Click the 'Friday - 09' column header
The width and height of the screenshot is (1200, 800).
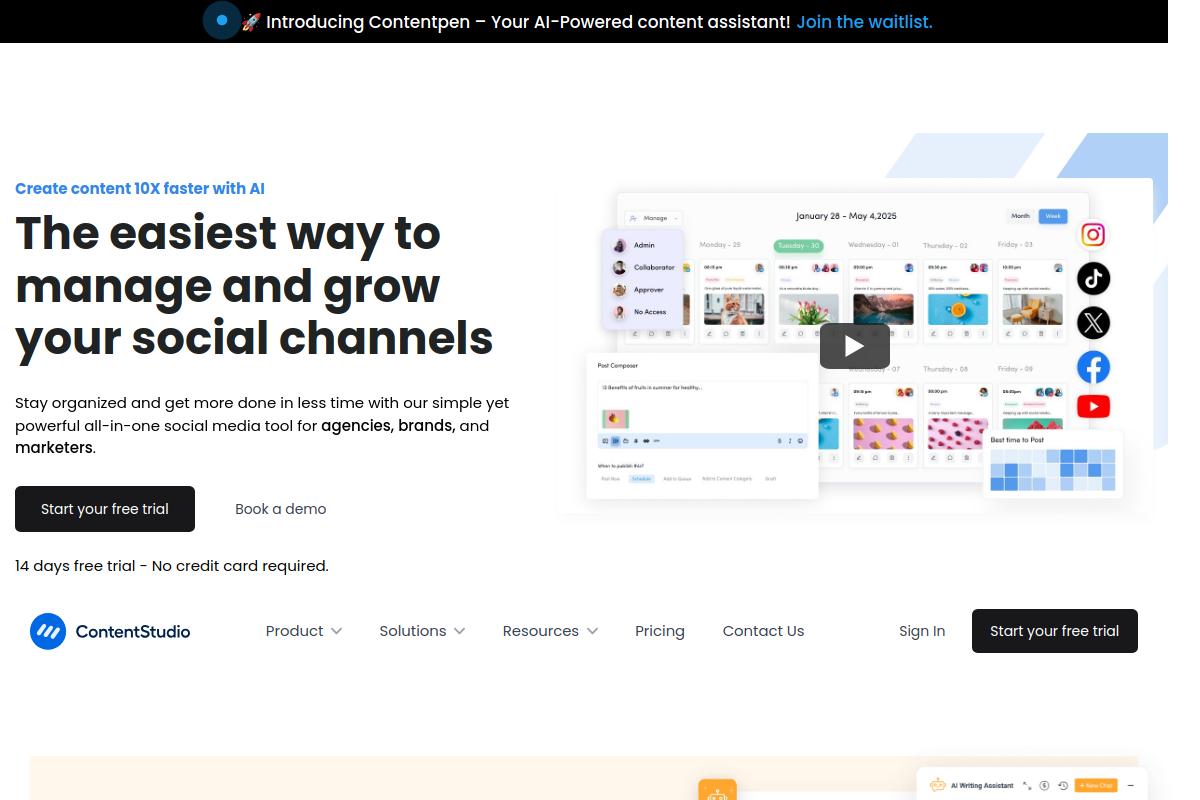tap(1015, 369)
